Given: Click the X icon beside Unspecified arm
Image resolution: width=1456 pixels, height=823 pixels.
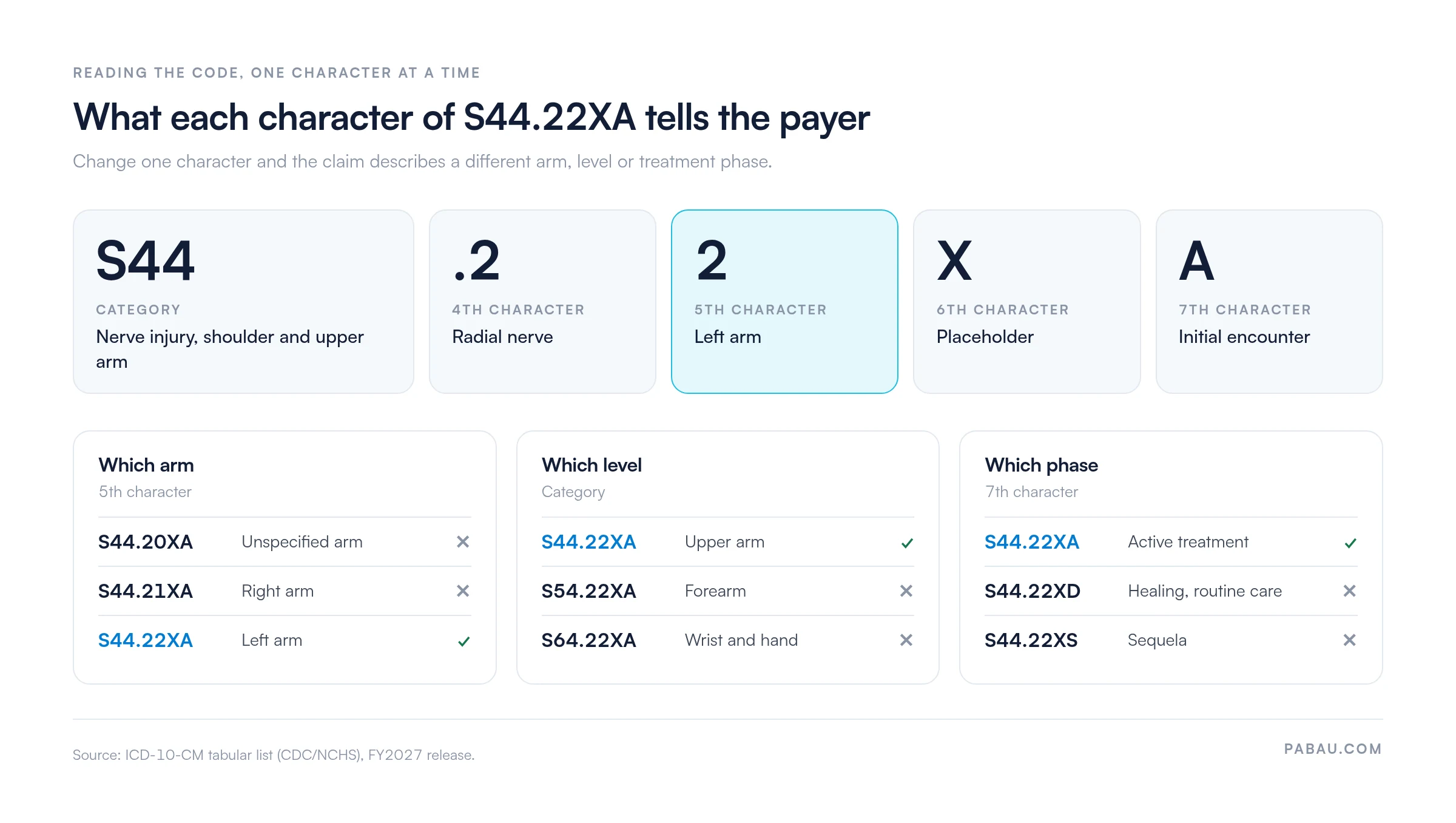Looking at the screenshot, I should click(463, 541).
